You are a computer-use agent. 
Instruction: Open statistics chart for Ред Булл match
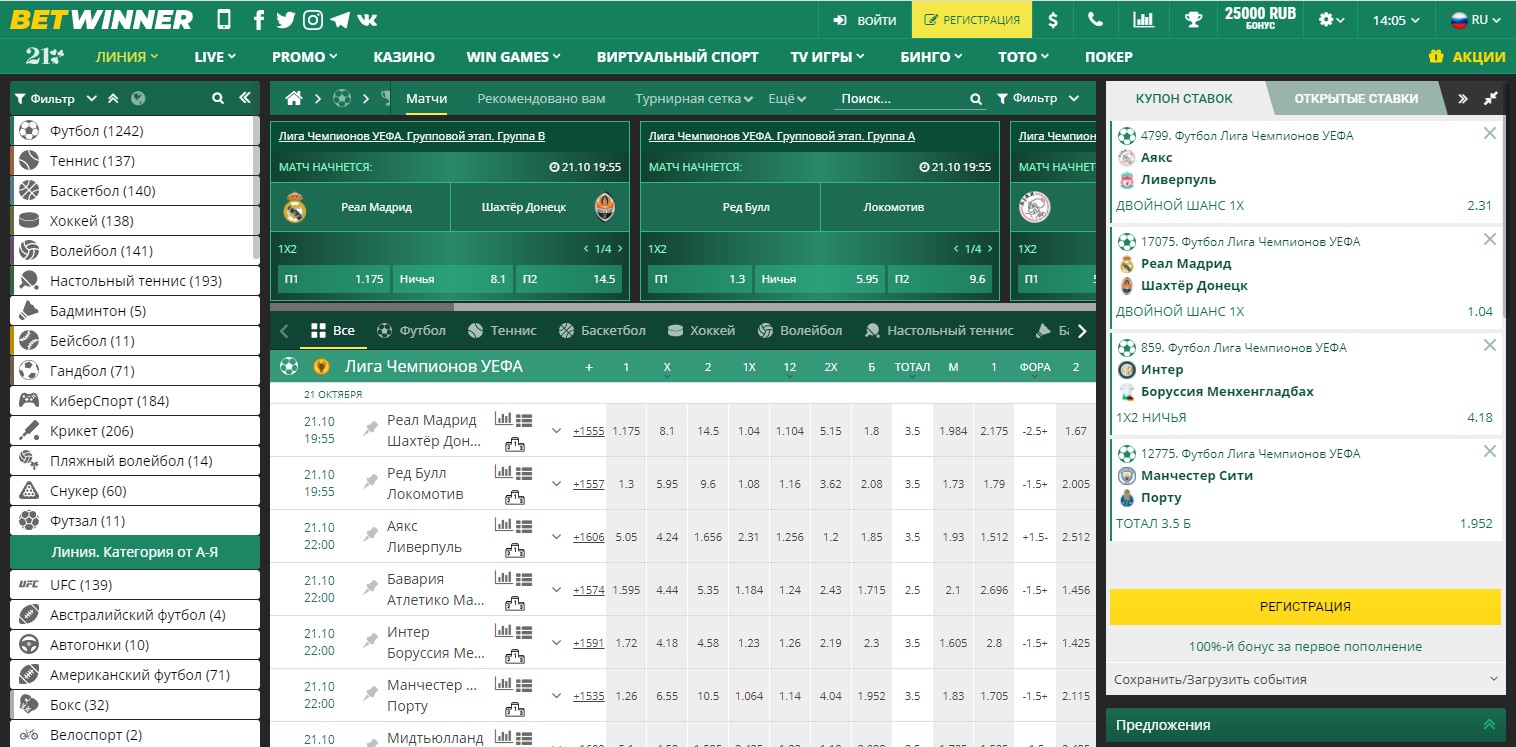(x=503, y=472)
